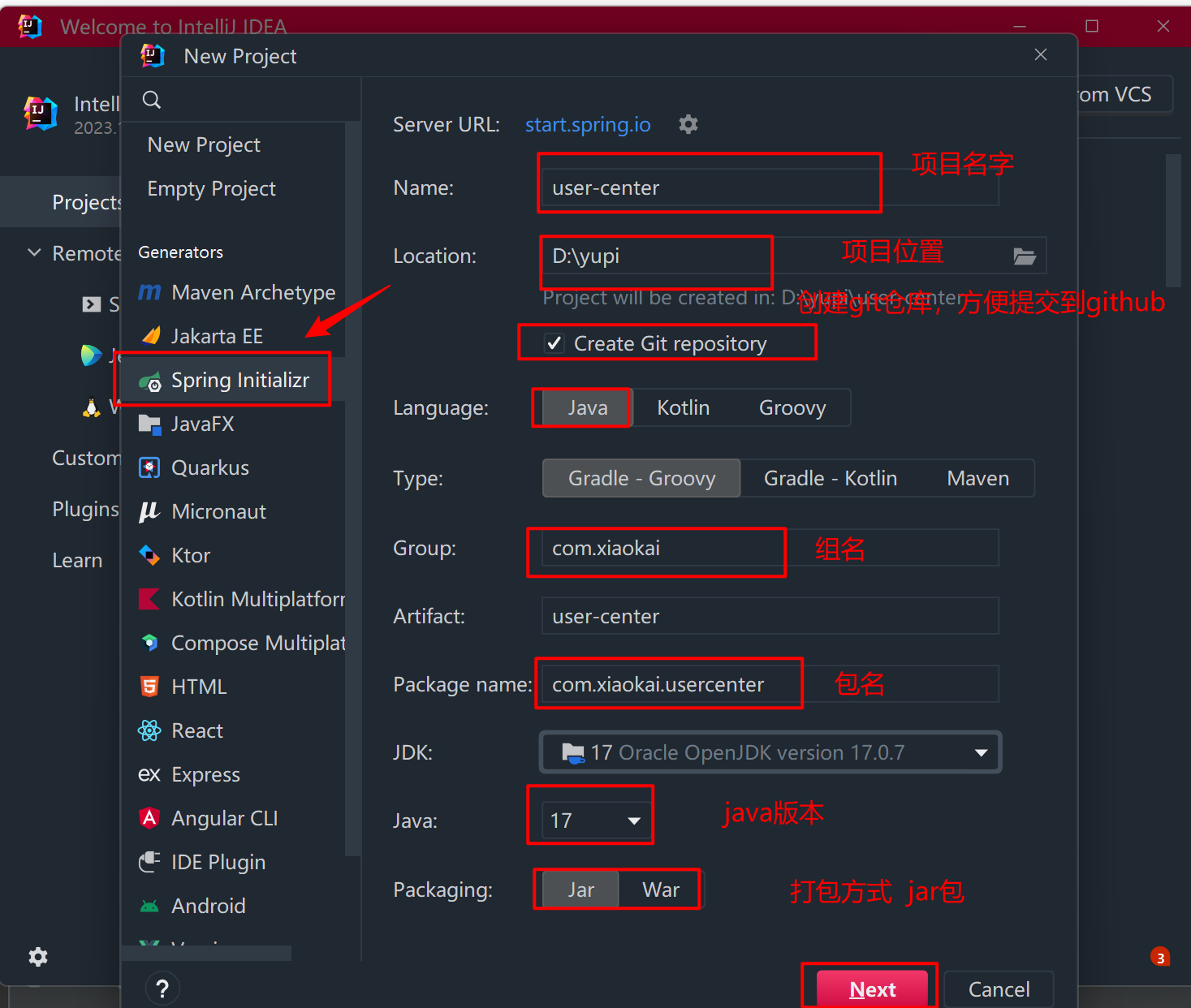This screenshot has height=1008, width=1191.
Task: Click the React generator icon
Action: coord(149,730)
